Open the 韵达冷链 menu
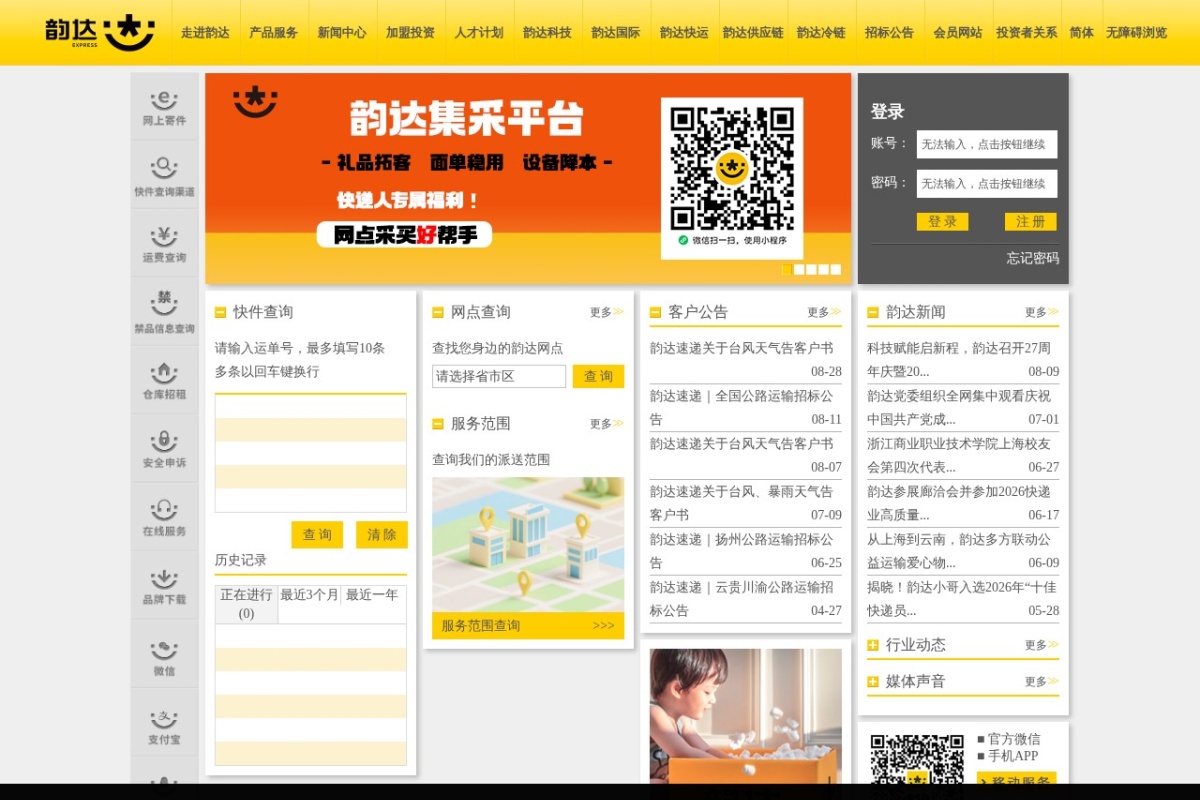The image size is (1200, 800). pos(821,32)
